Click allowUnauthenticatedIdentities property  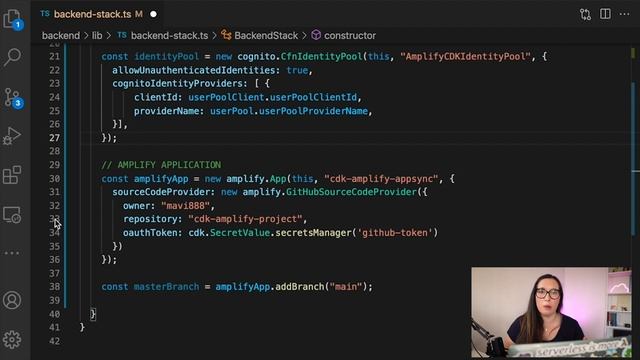193,70
